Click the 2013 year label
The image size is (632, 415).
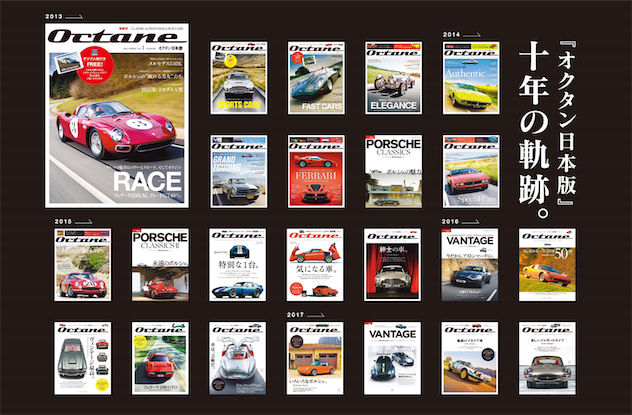tap(54, 17)
